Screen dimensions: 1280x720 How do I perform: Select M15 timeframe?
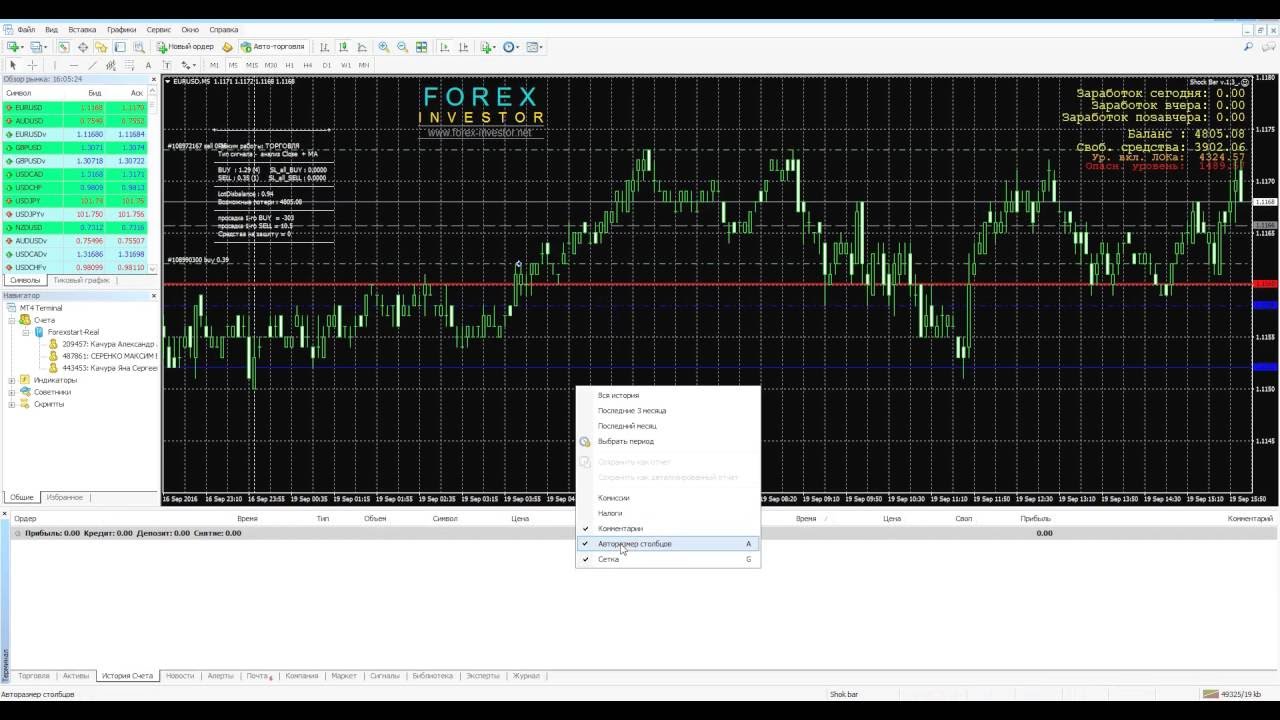tap(251, 65)
